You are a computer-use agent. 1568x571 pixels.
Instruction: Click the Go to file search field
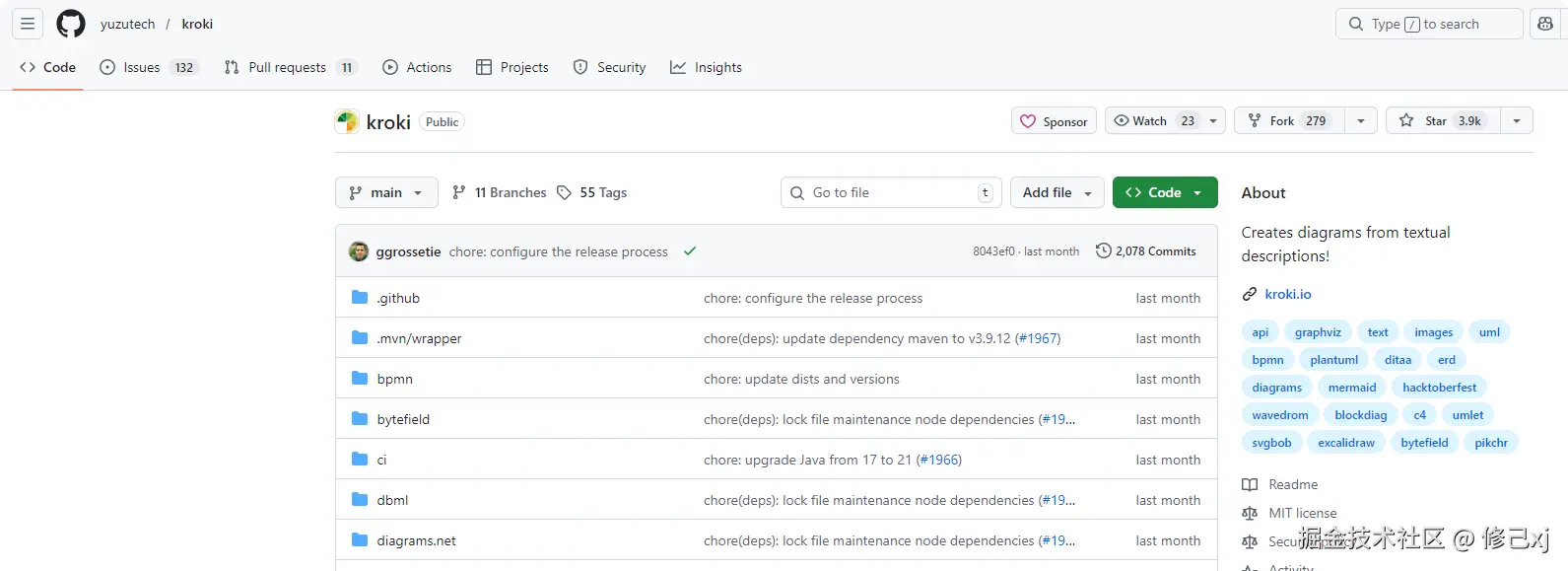tap(892, 192)
